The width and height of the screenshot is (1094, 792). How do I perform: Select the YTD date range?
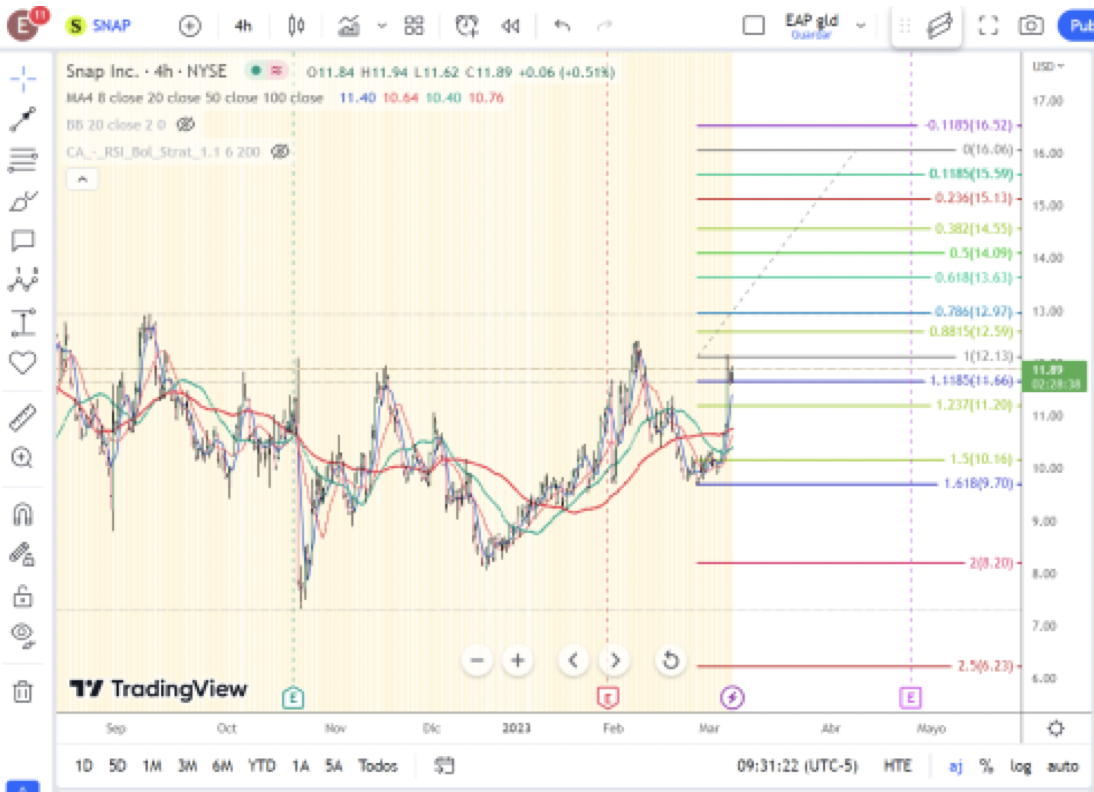[262, 766]
